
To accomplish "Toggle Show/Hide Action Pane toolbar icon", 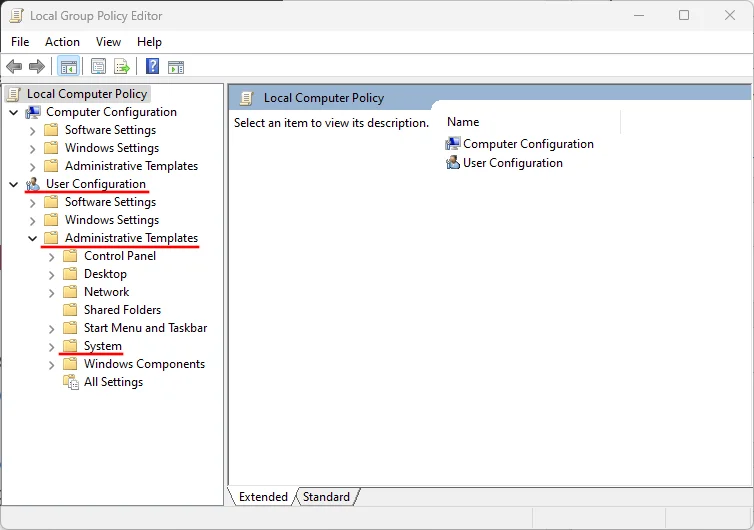I will [x=176, y=67].
